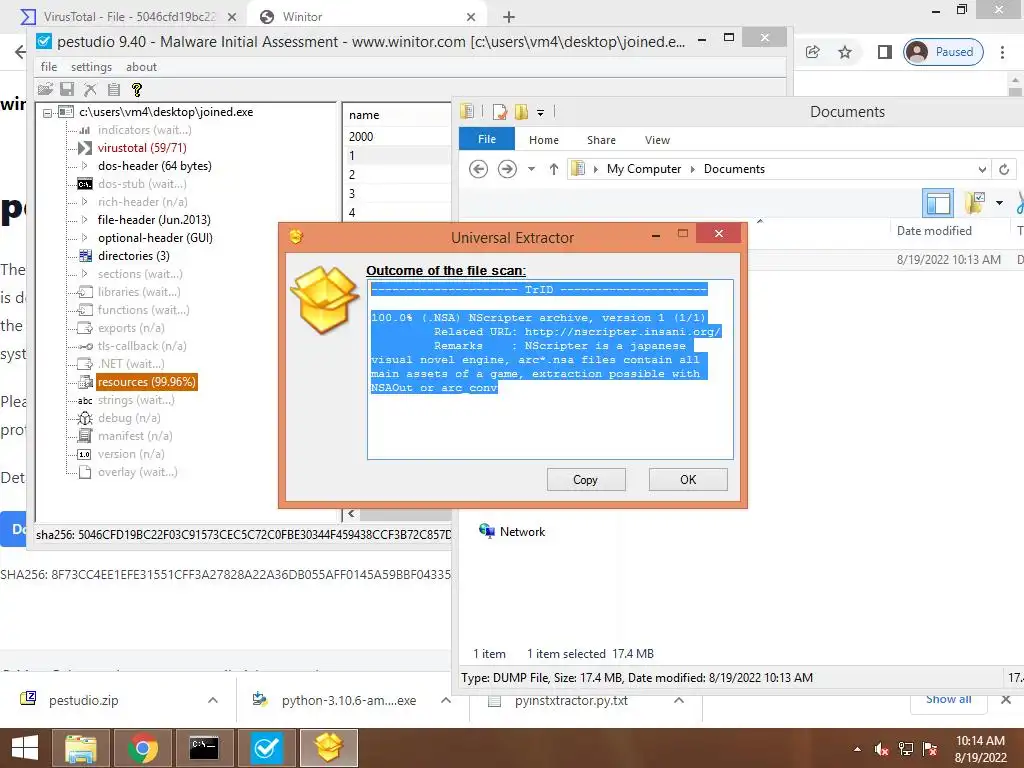This screenshot has height=768, width=1024.
Task: Close the Chrome downloads bar
Action: (1006, 699)
